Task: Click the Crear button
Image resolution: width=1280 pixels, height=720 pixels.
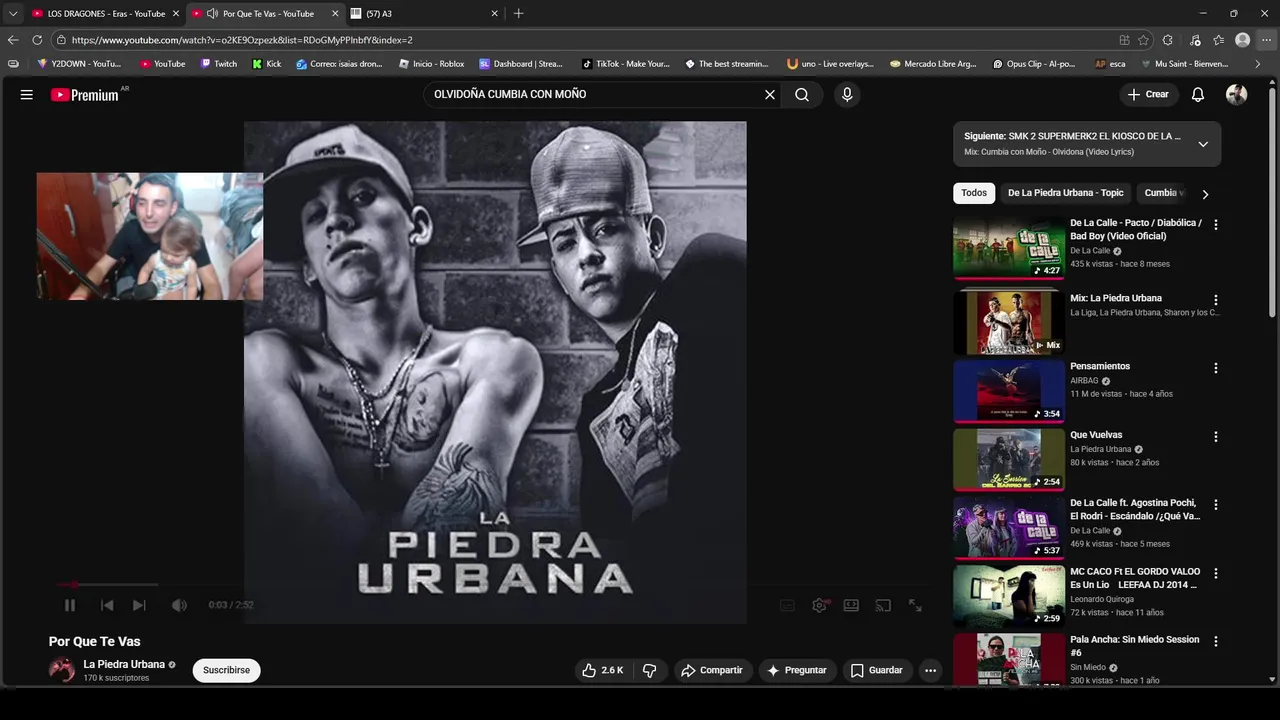Action: (x=1148, y=94)
